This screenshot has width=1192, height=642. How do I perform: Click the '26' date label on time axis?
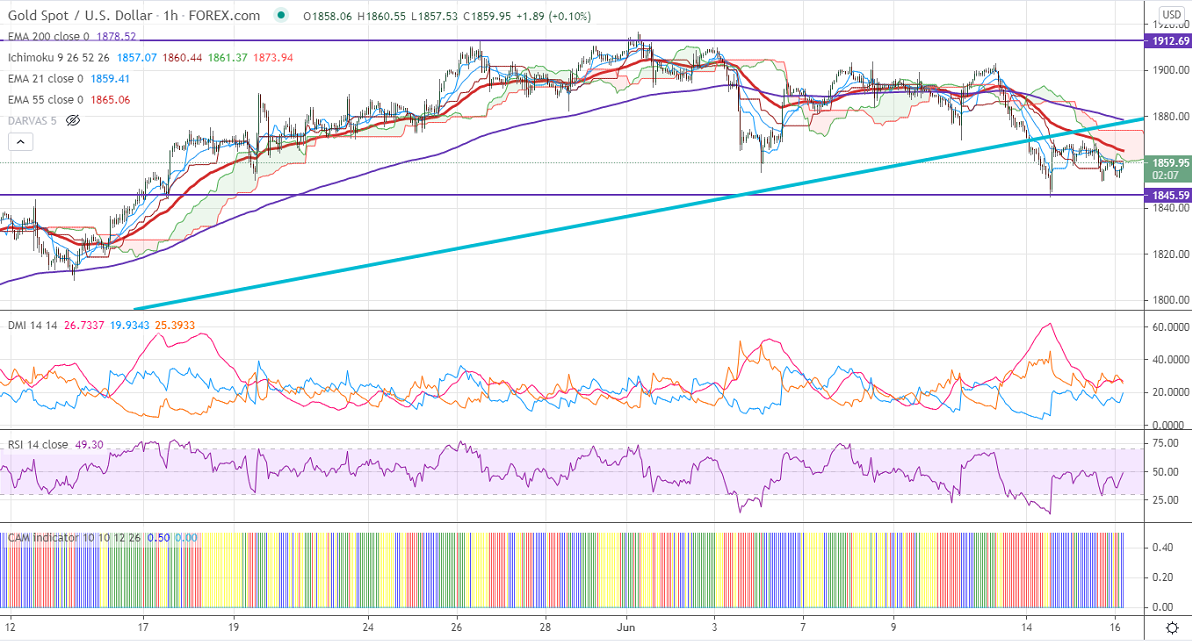point(456,628)
